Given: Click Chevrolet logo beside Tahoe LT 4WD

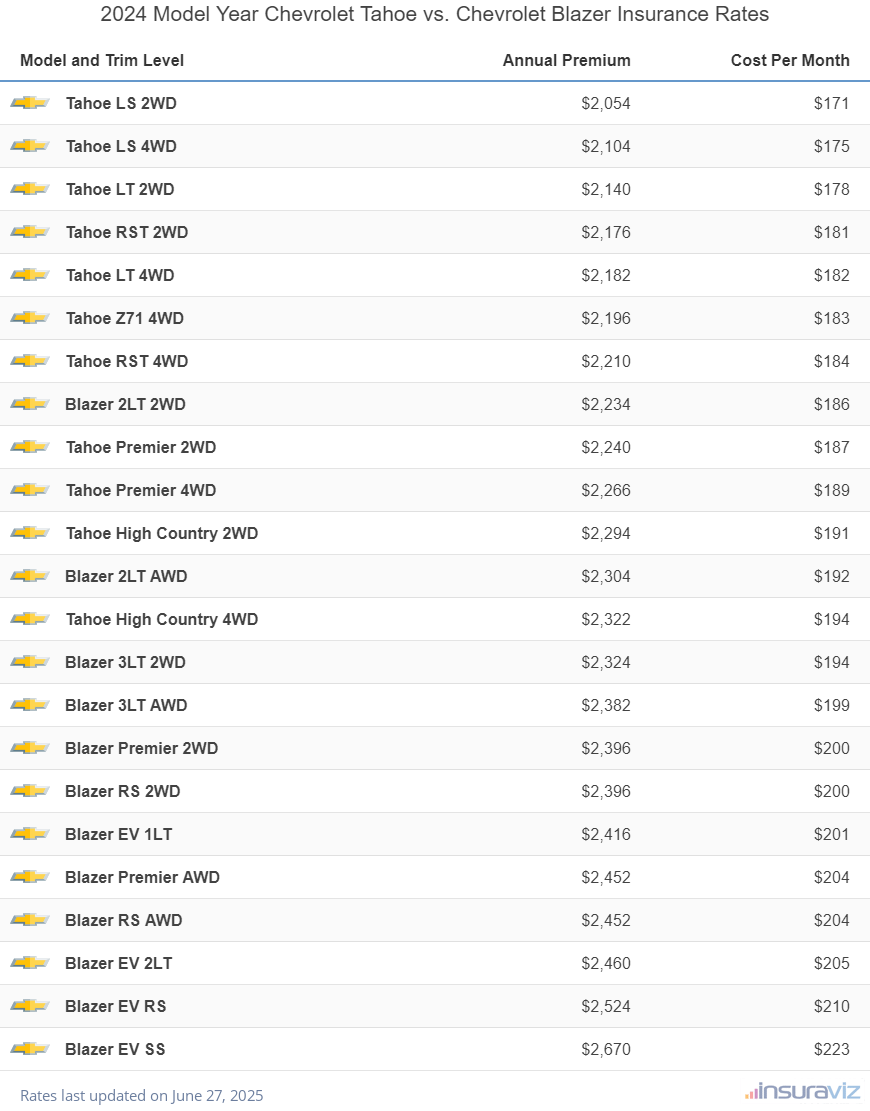Looking at the screenshot, I should (x=30, y=275).
